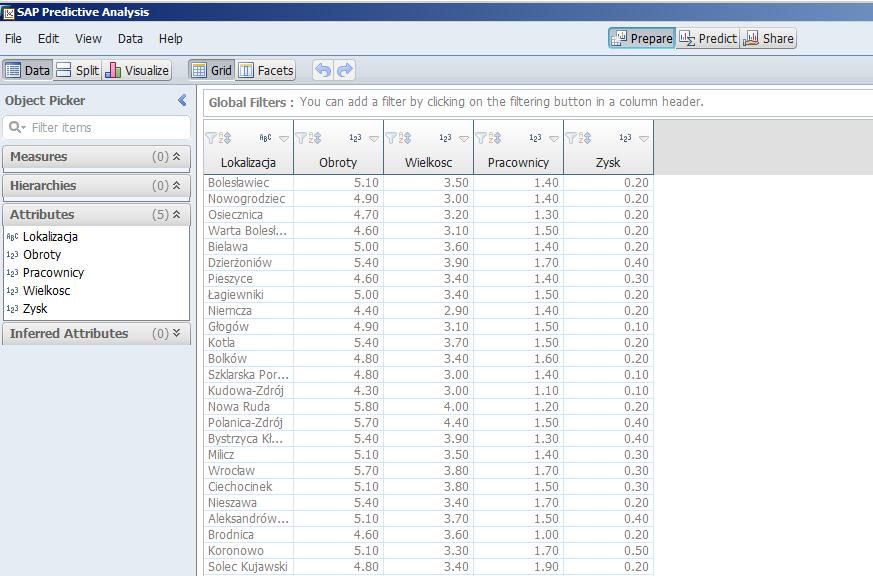873x576 pixels.
Task: Click the filter funnel in the Wielkosc column header
Action: pyautogui.click(x=391, y=138)
